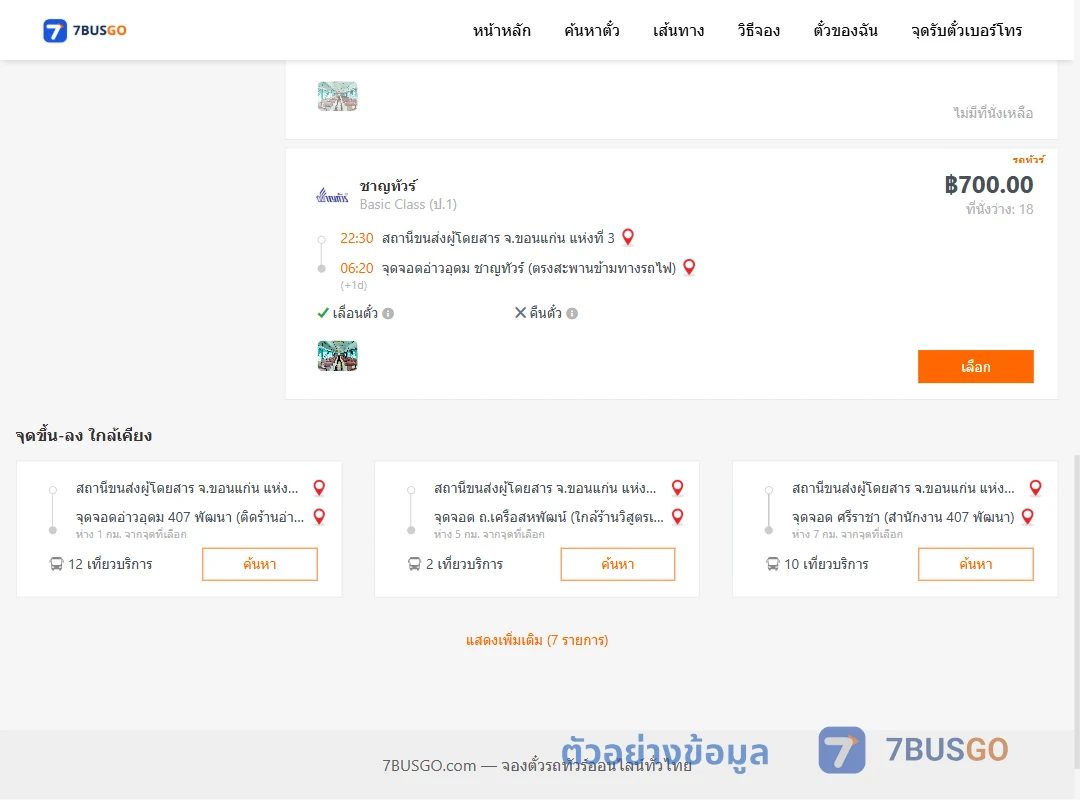
Task: Click the ไม่มีที่นั่งเหลือ text
Action: click(x=993, y=113)
